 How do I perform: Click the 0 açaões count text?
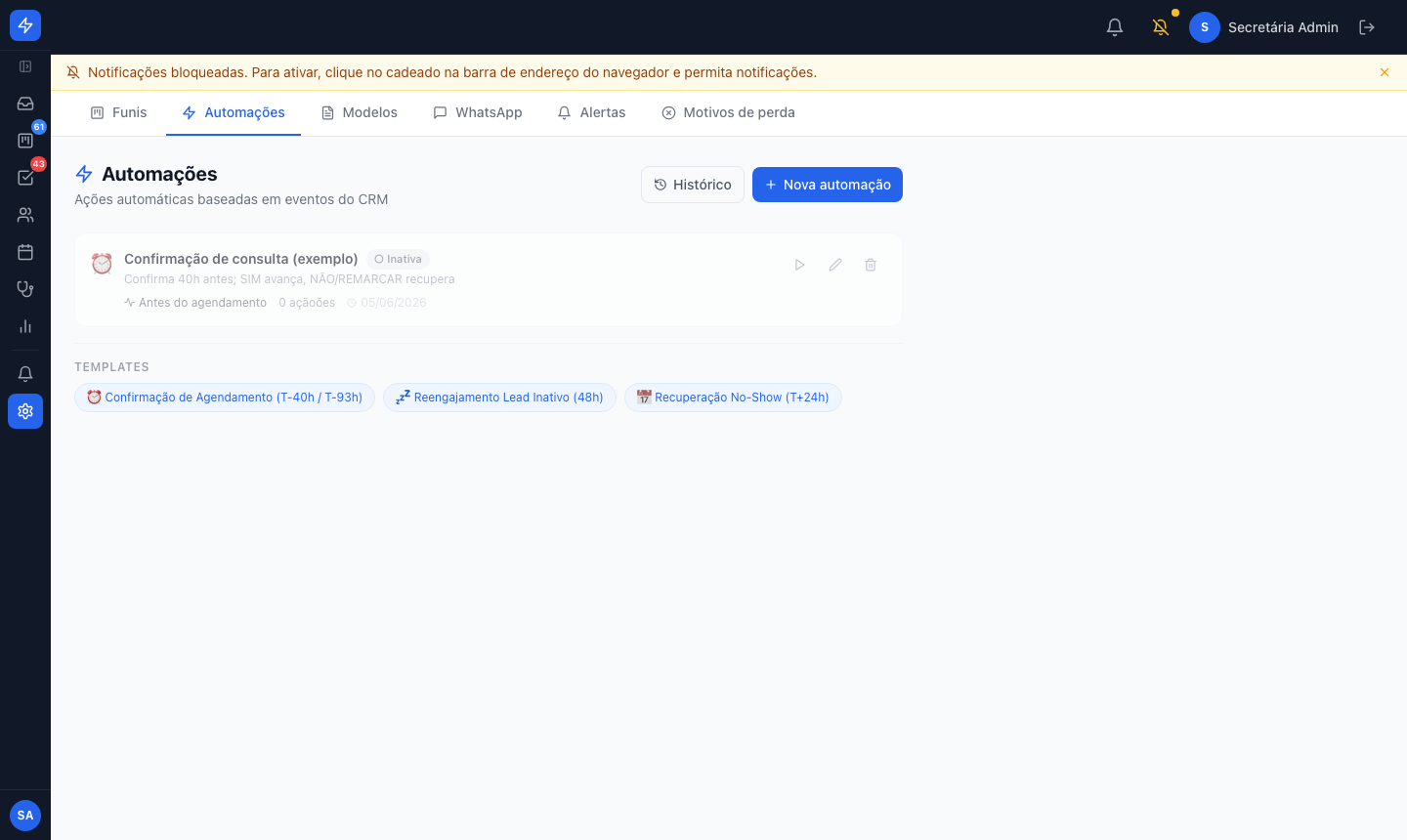click(x=307, y=303)
